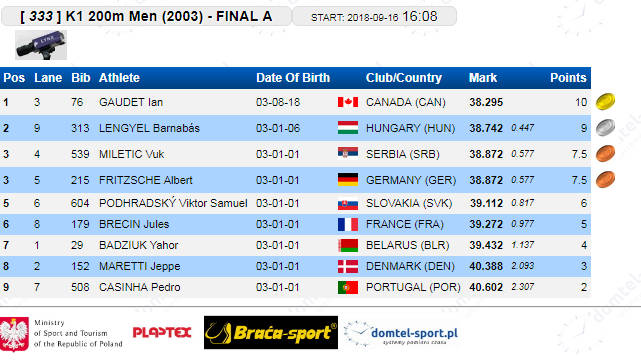Viewport: 641px width, 360px height.
Task: Select the Mark column header
Action: [x=483, y=78]
